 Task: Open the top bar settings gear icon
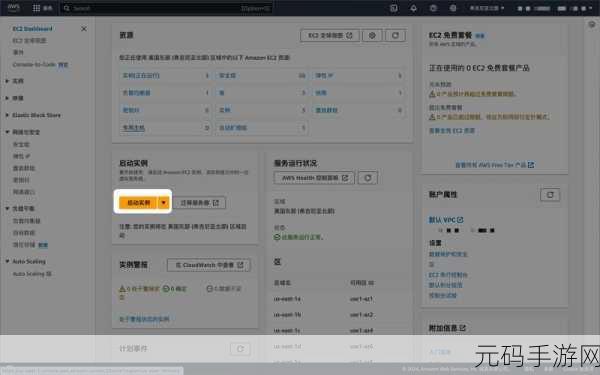point(453,8)
